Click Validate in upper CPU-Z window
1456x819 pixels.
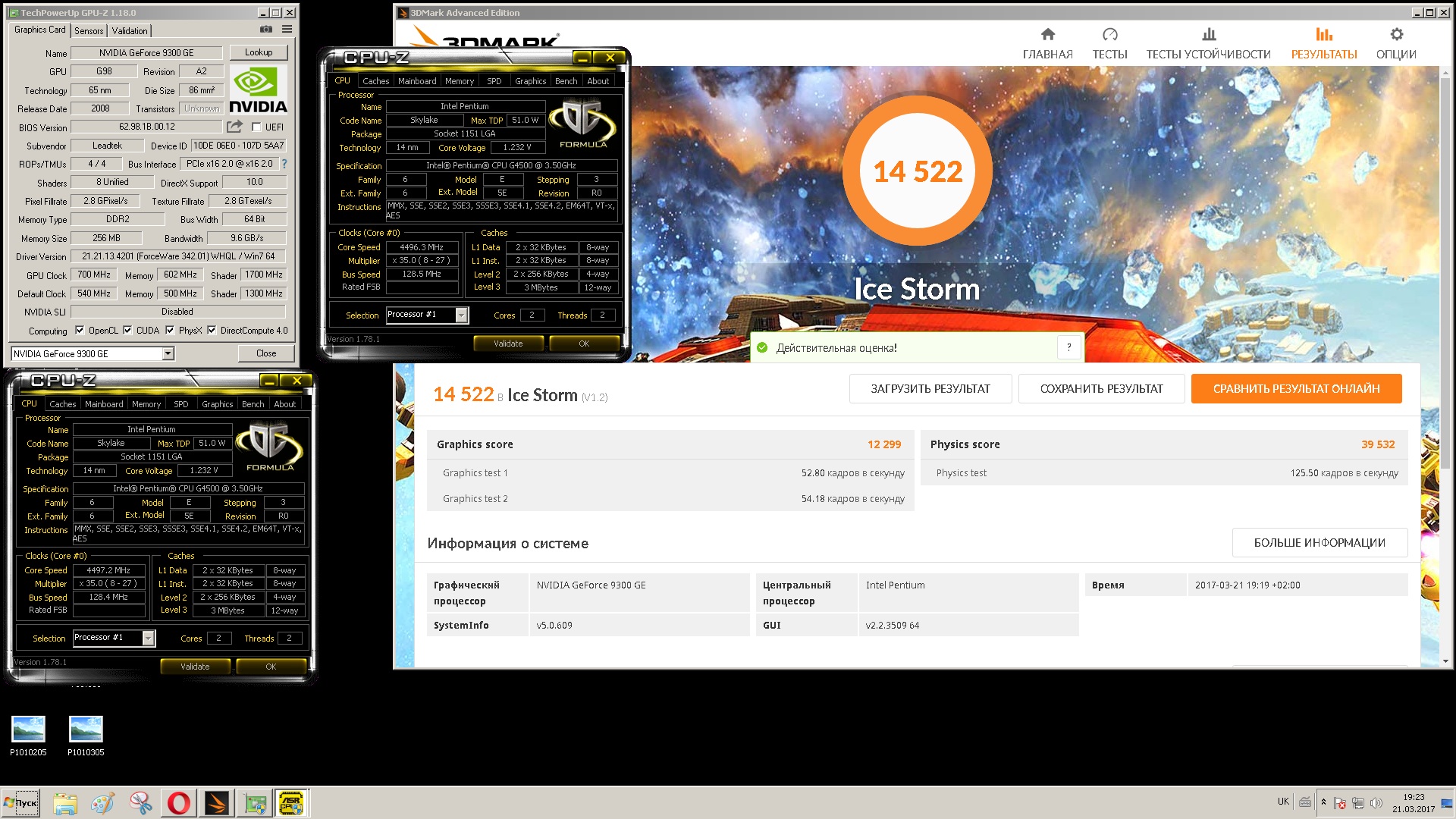coord(508,344)
